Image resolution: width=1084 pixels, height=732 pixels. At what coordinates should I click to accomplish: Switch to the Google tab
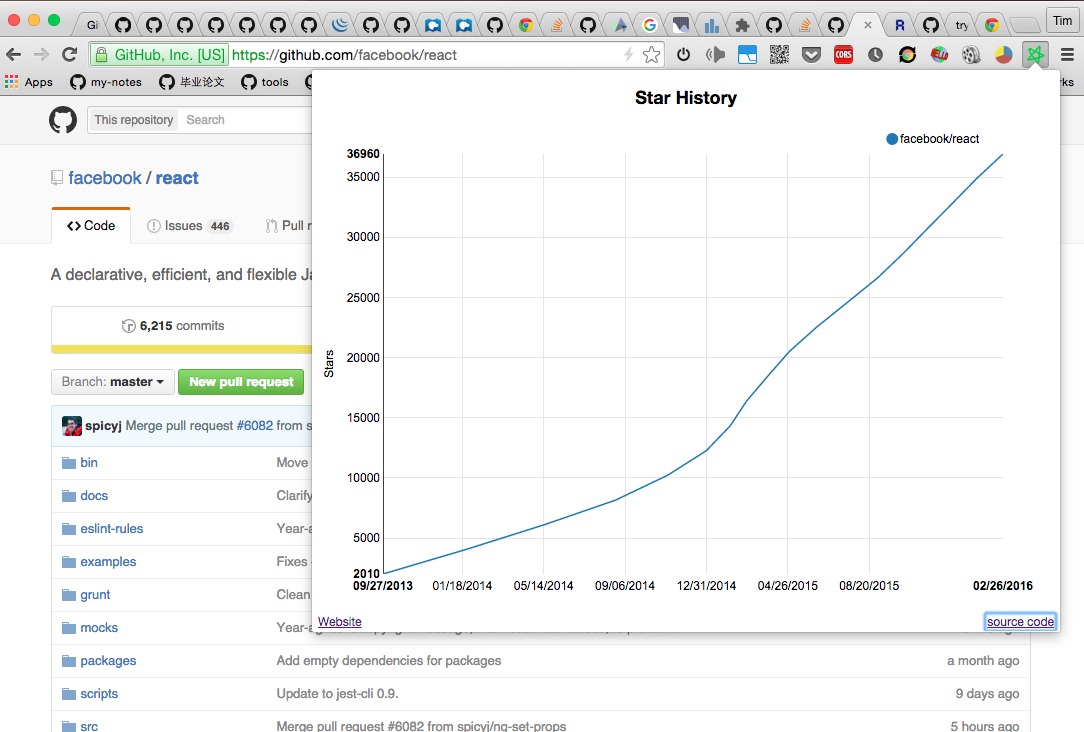pyautogui.click(x=649, y=26)
